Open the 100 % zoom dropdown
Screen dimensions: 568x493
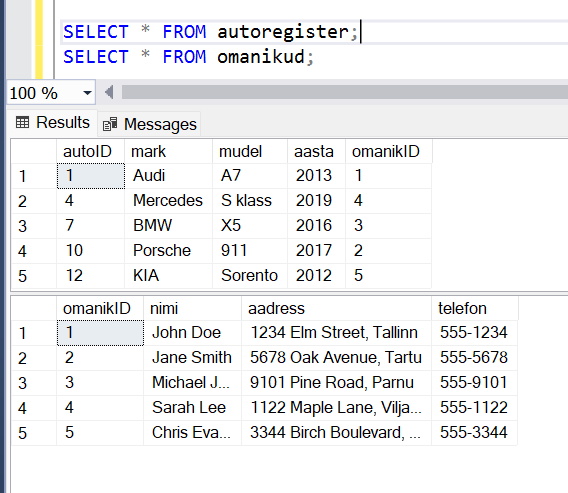[87, 93]
